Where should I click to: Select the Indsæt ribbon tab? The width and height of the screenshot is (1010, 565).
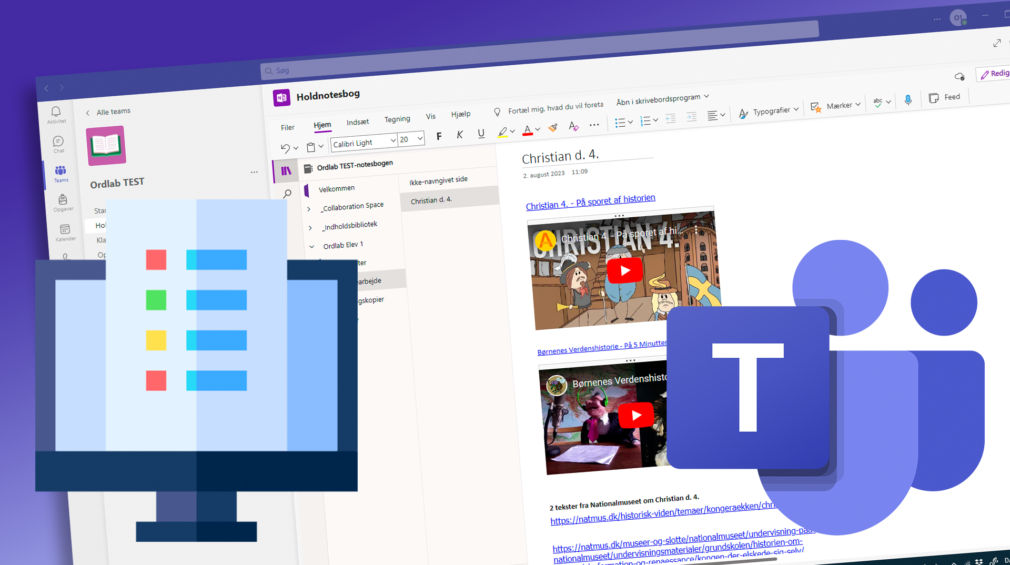[x=357, y=122]
